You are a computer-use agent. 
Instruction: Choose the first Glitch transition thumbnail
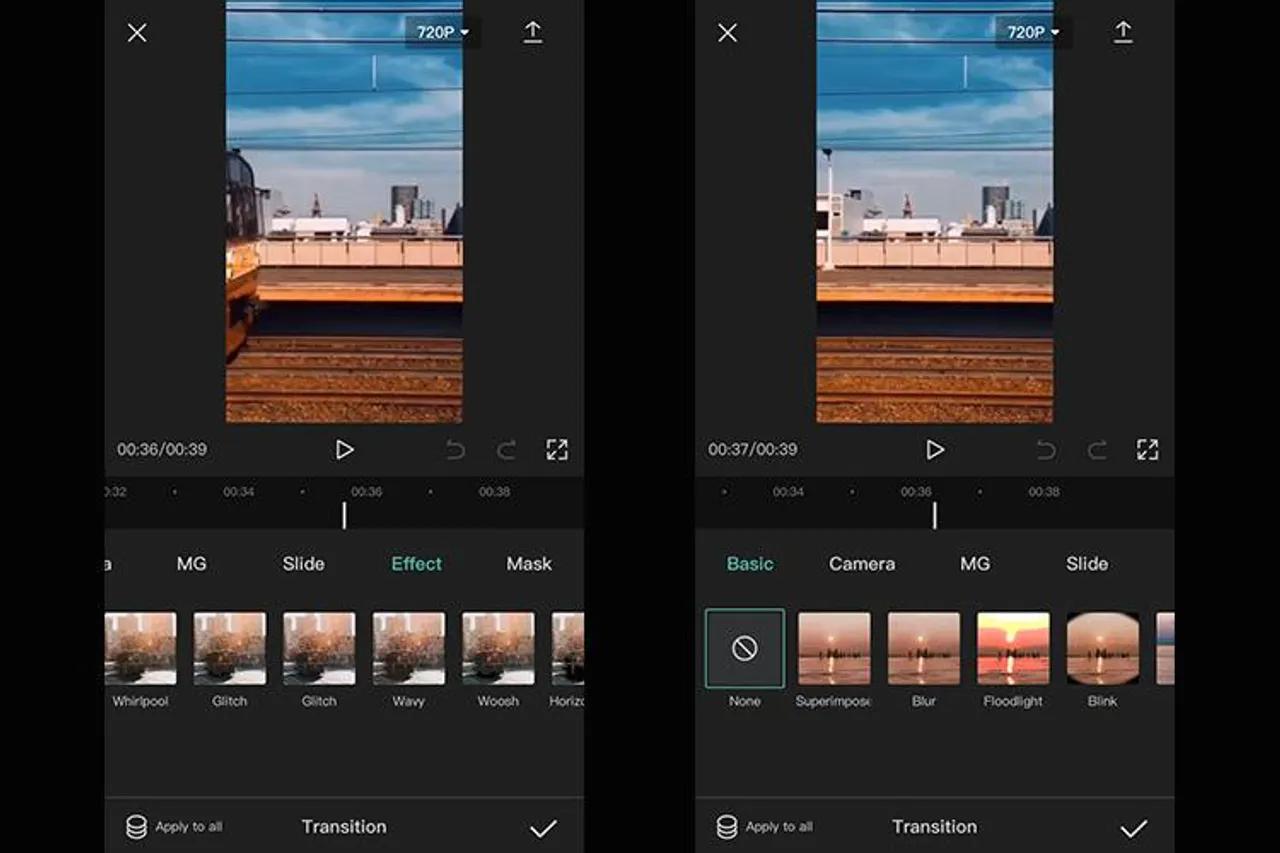(229, 649)
